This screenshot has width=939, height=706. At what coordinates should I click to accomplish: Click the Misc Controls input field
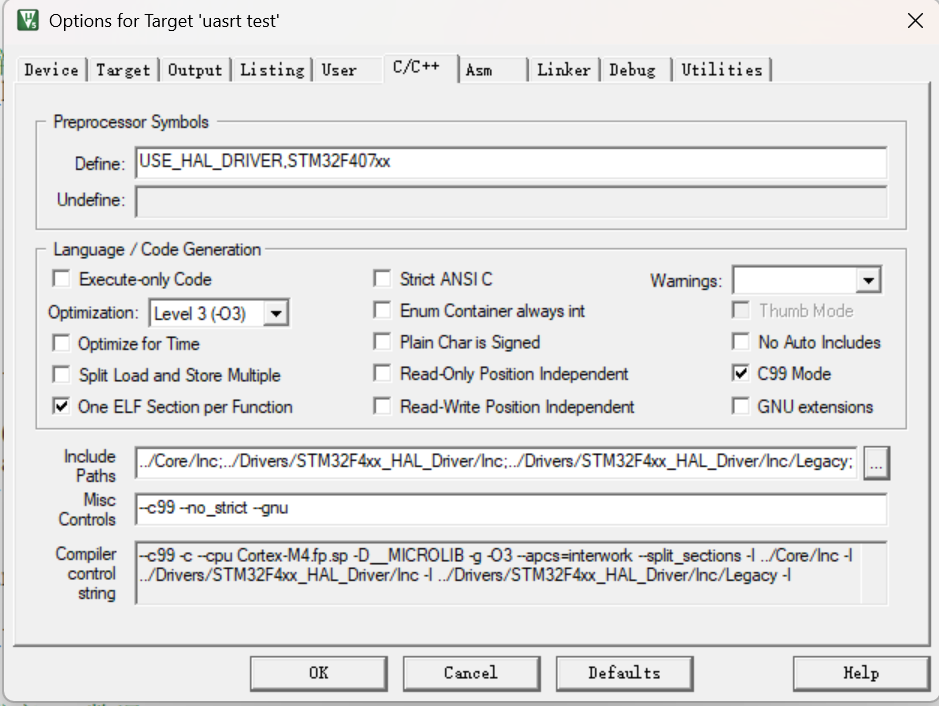(511, 508)
